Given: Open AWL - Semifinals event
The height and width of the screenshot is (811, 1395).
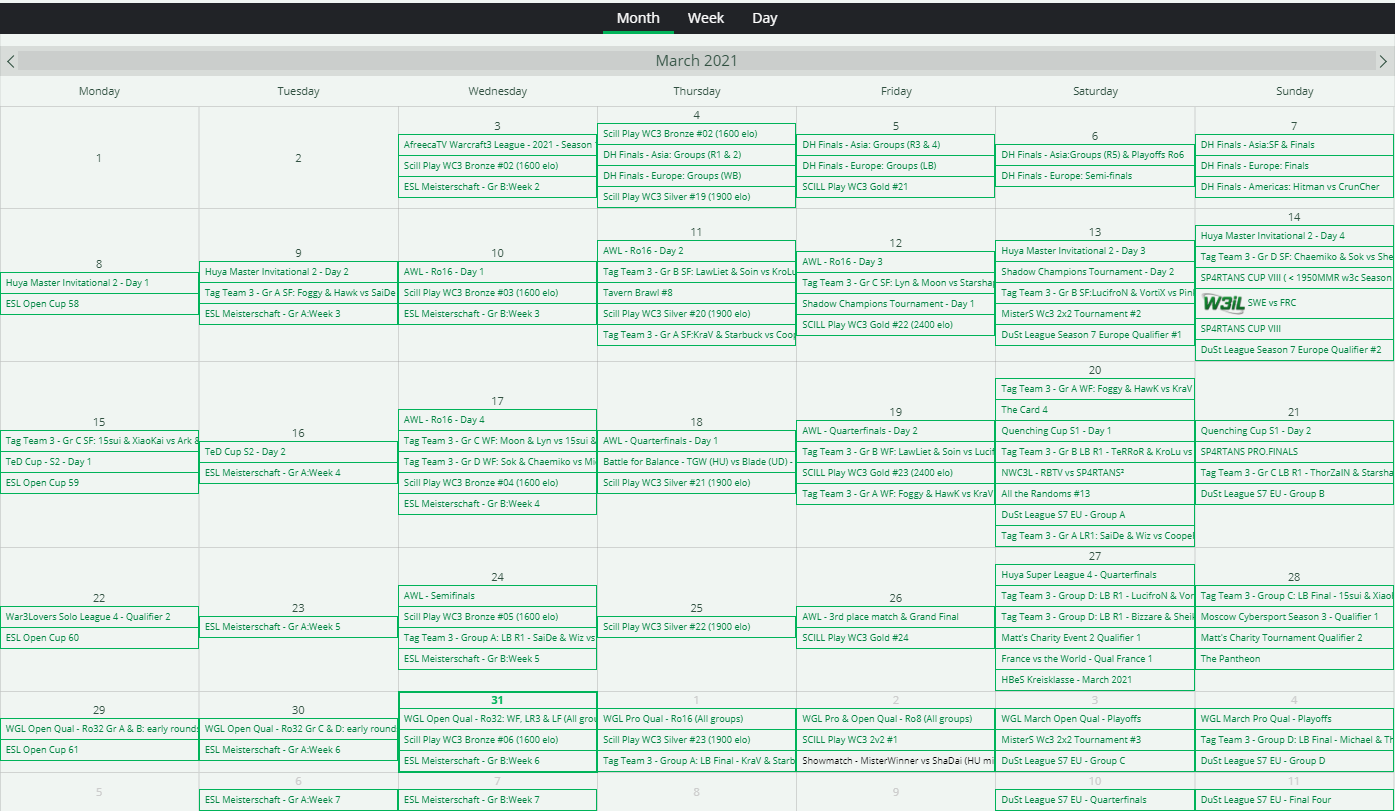Looking at the screenshot, I should click(x=439, y=596).
